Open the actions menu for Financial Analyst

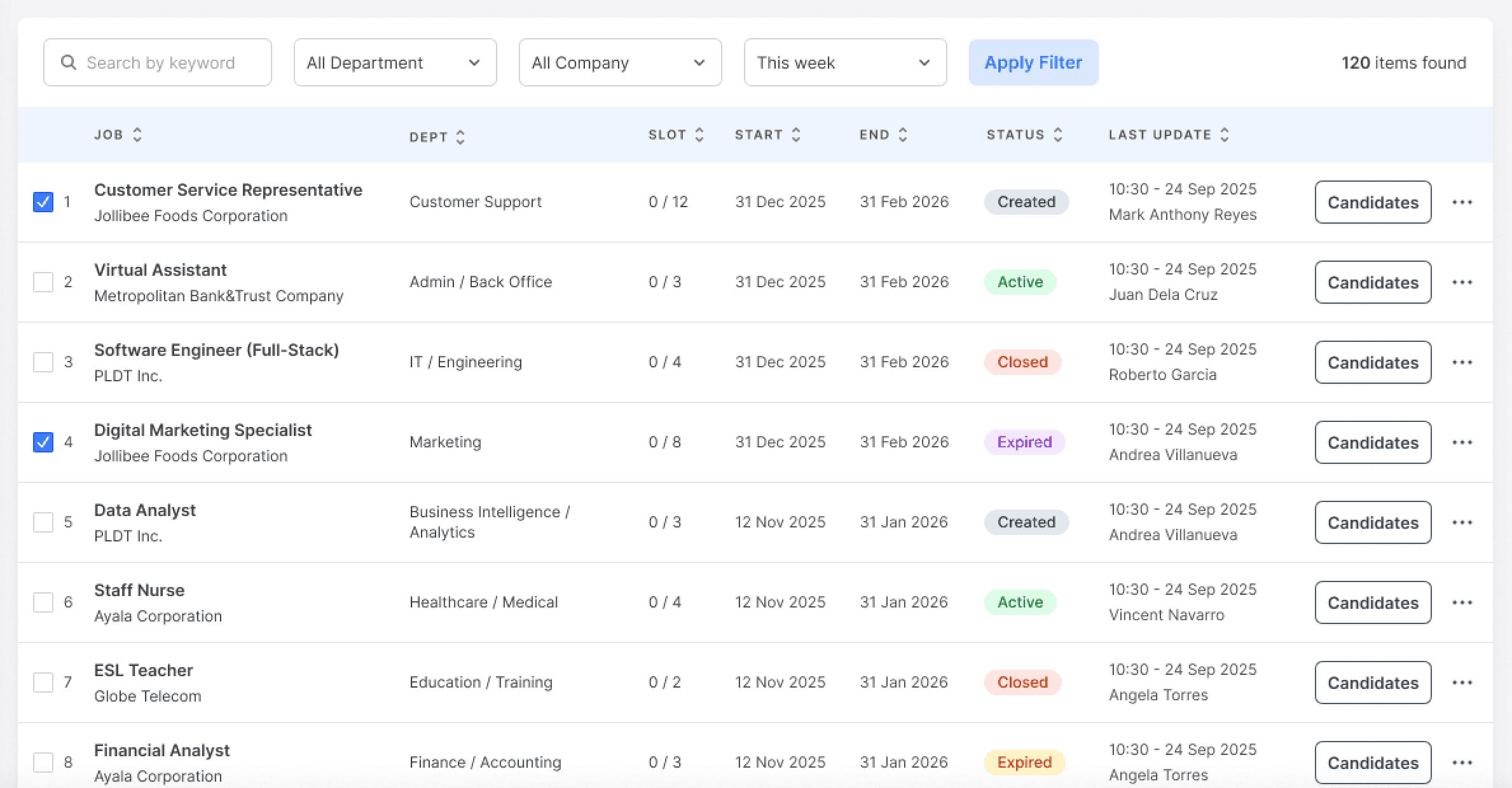(1463, 763)
